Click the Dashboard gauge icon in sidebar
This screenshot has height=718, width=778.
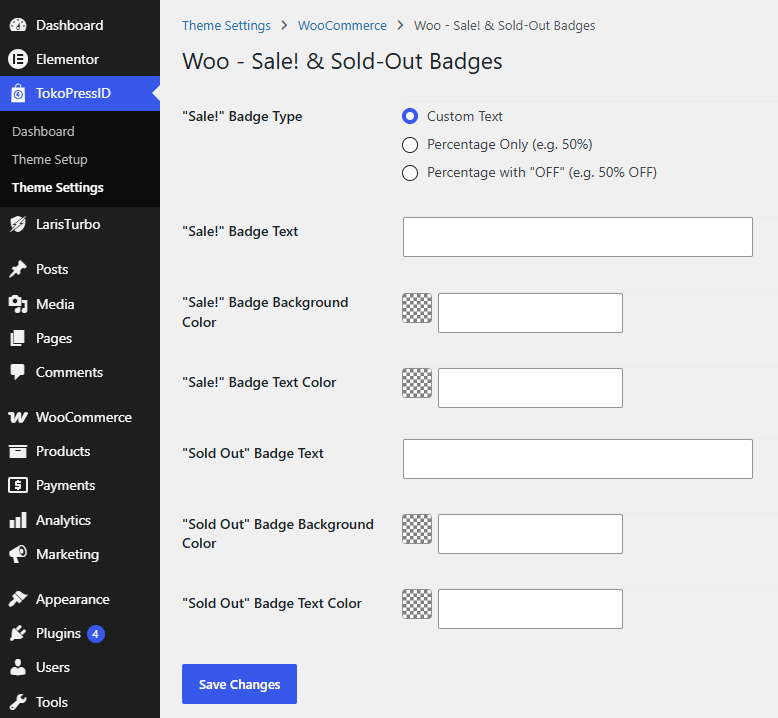(x=18, y=25)
